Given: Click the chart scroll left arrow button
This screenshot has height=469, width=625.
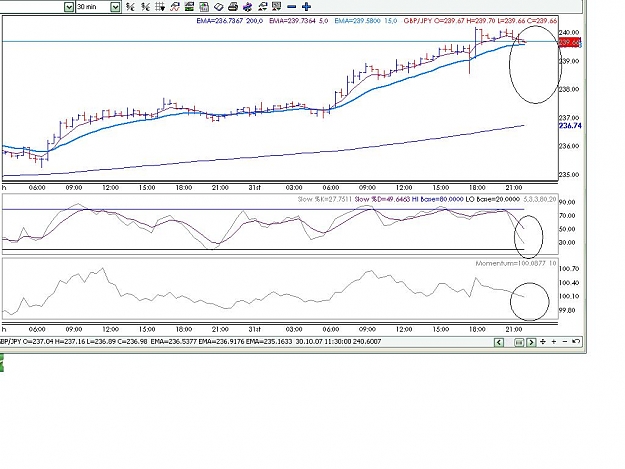Looking at the screenshot, I should (x=499, y=342).
